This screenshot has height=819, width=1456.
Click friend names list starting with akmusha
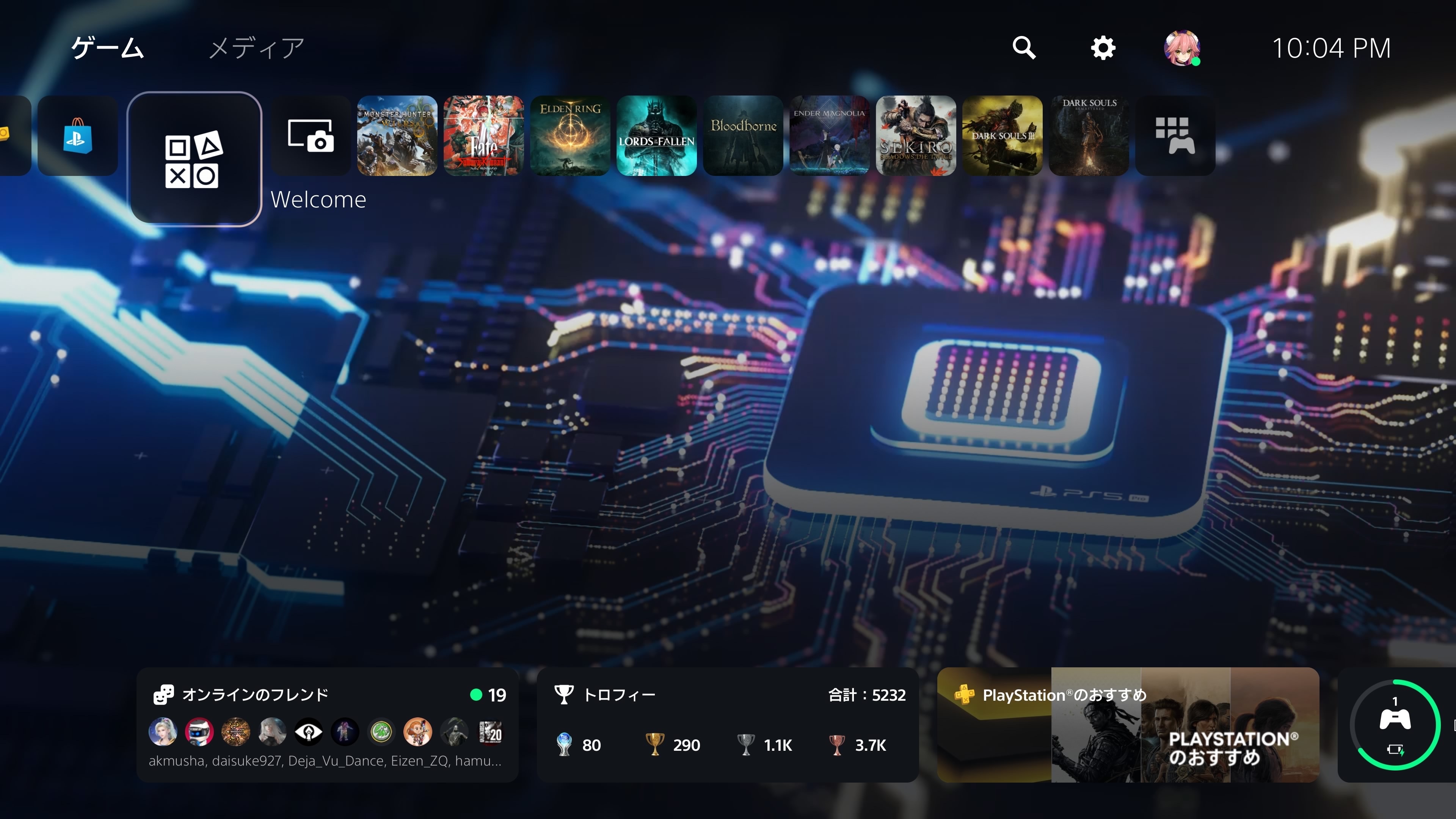325,761
